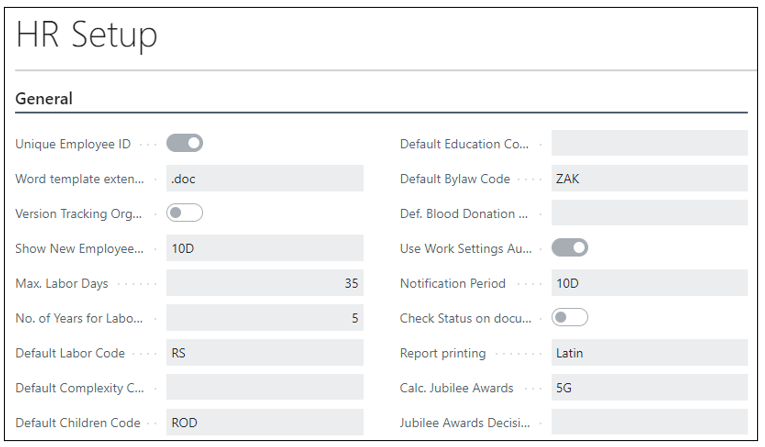The image size is (765, 447).
Task: Click the empty Default Complexity Code field
Action: coord(264,388)
